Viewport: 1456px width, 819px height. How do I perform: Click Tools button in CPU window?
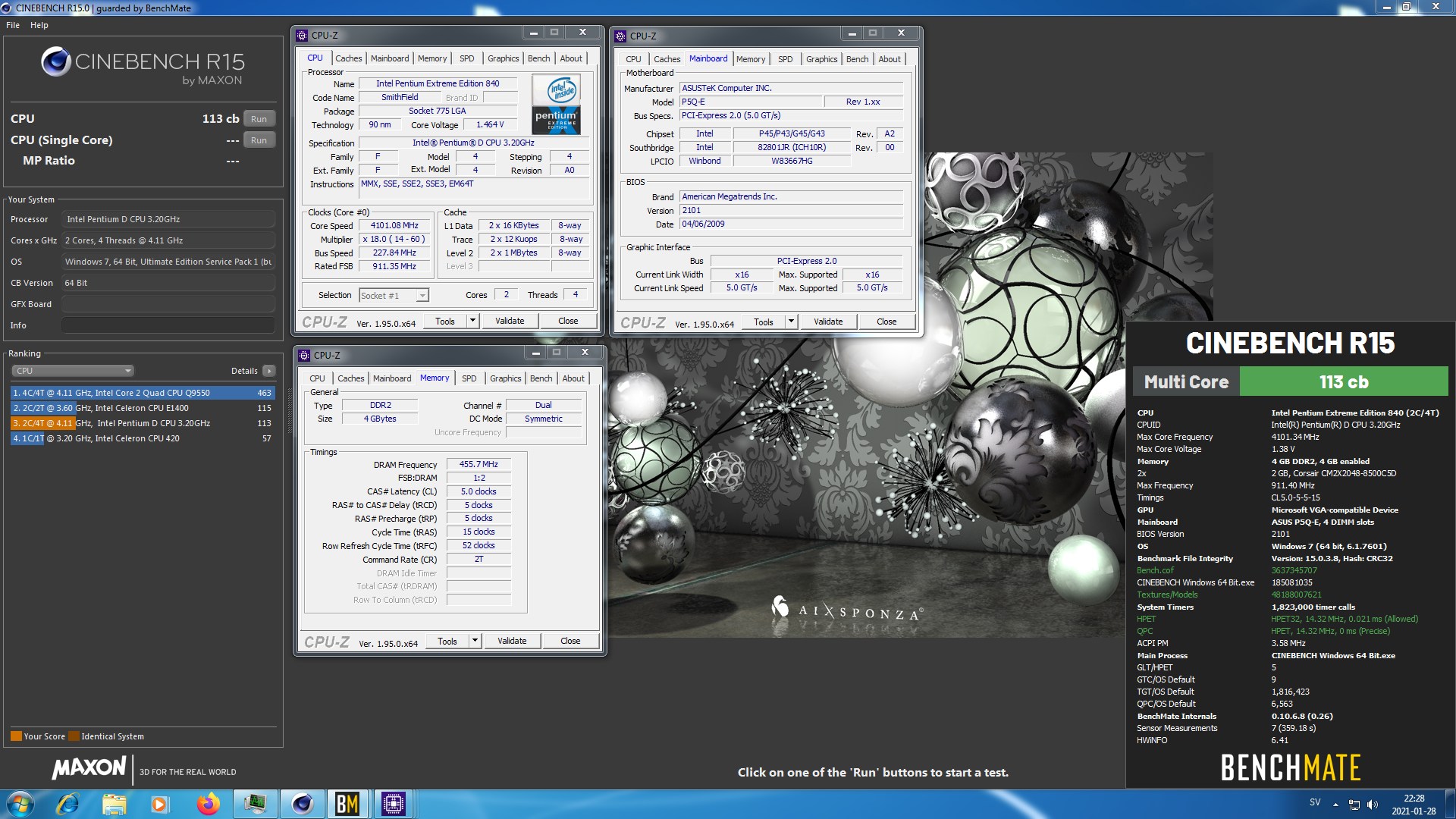(x=445, y=322)
